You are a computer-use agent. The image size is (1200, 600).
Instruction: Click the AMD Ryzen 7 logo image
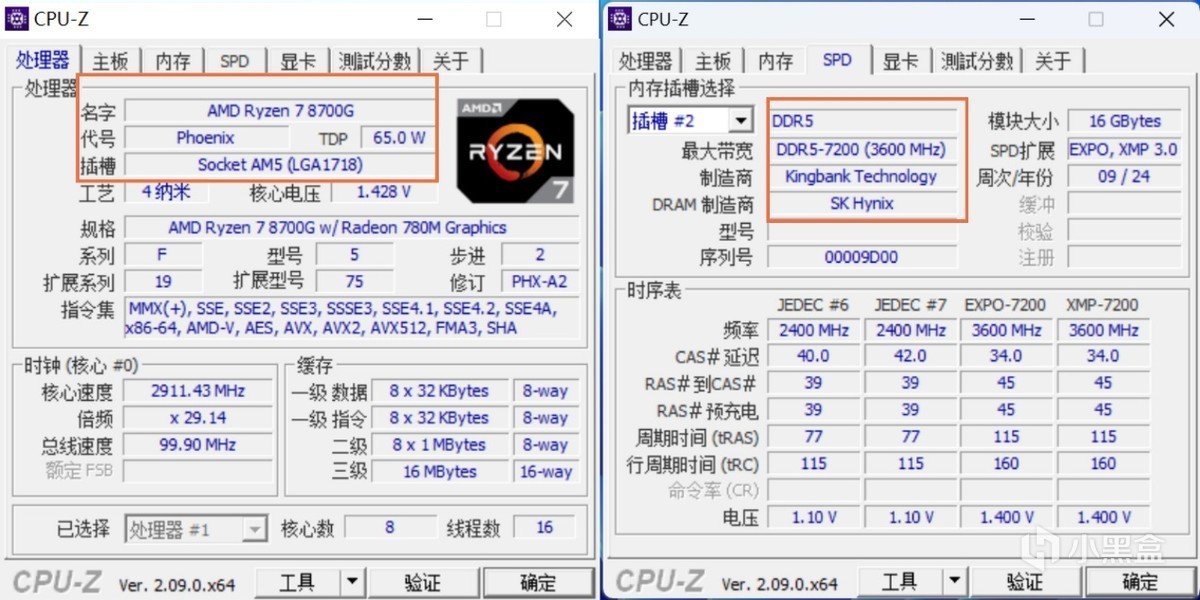click(x=516, y=150)
